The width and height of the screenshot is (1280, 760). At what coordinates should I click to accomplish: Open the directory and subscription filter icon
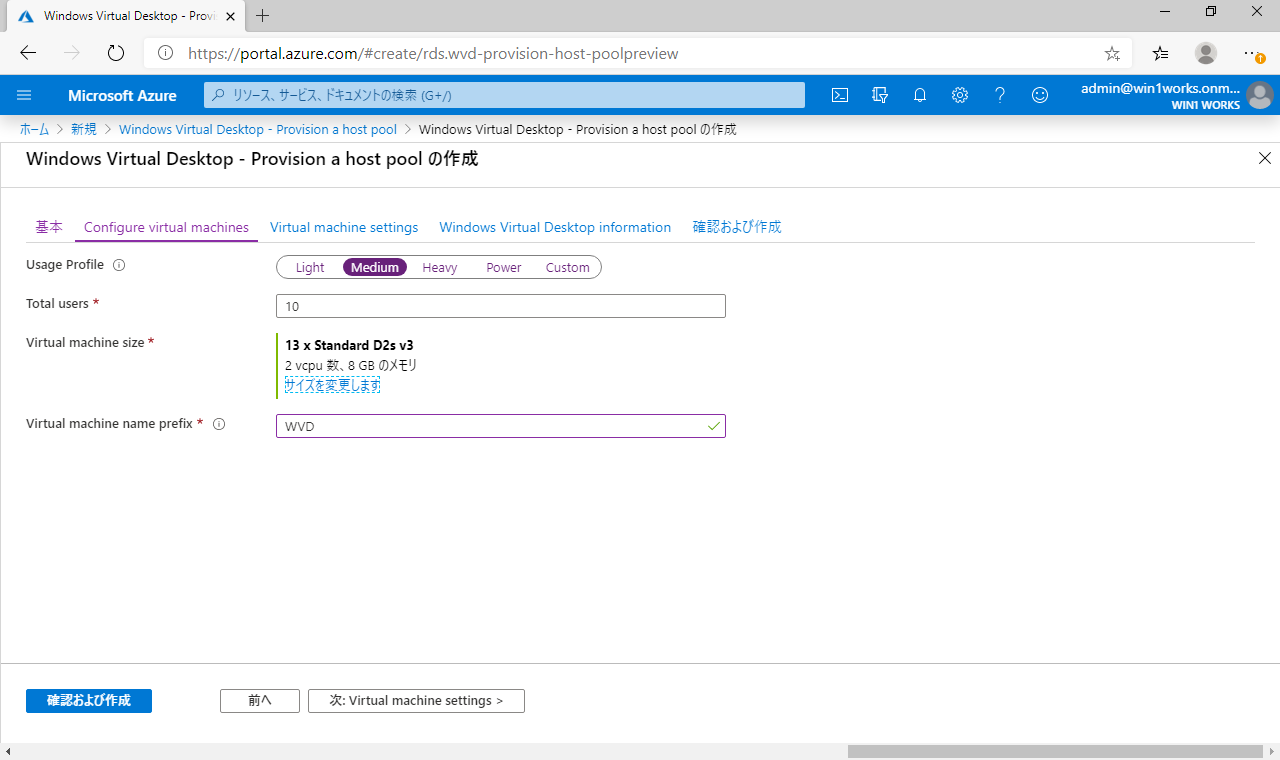click(880, 95)
